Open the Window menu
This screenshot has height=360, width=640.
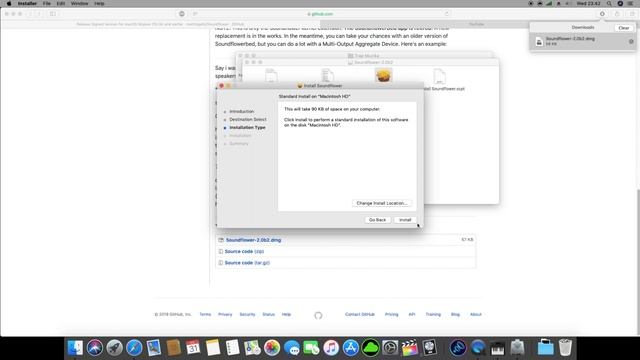click(80, 3)
